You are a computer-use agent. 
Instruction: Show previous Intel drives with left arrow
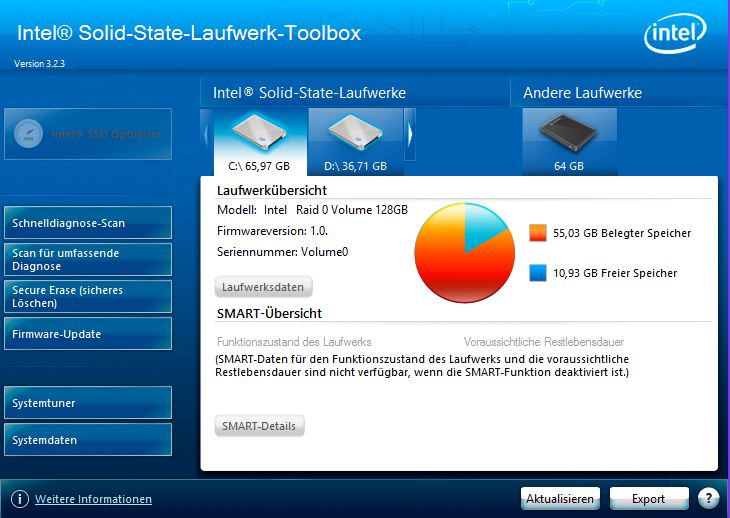click(x=206, y=135)
